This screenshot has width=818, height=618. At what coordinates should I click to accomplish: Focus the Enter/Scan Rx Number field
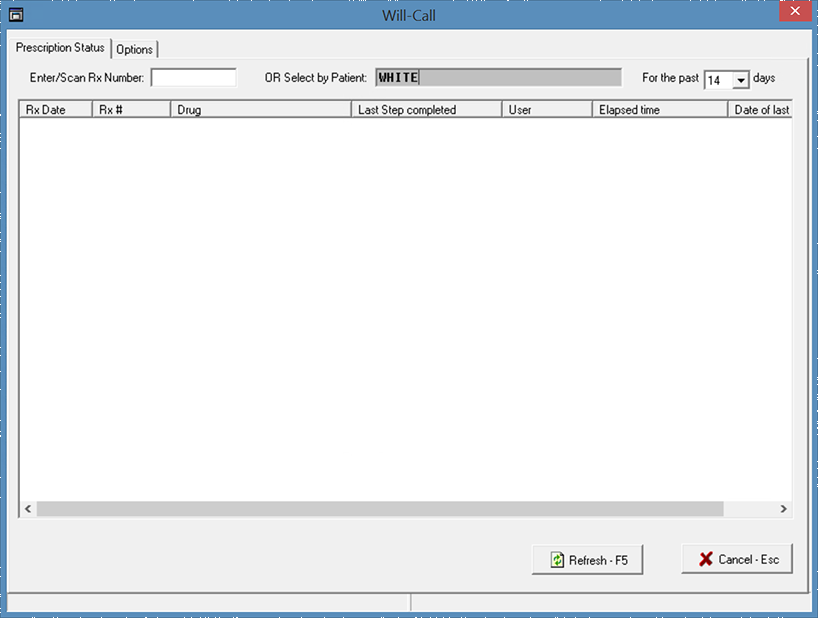193,78
